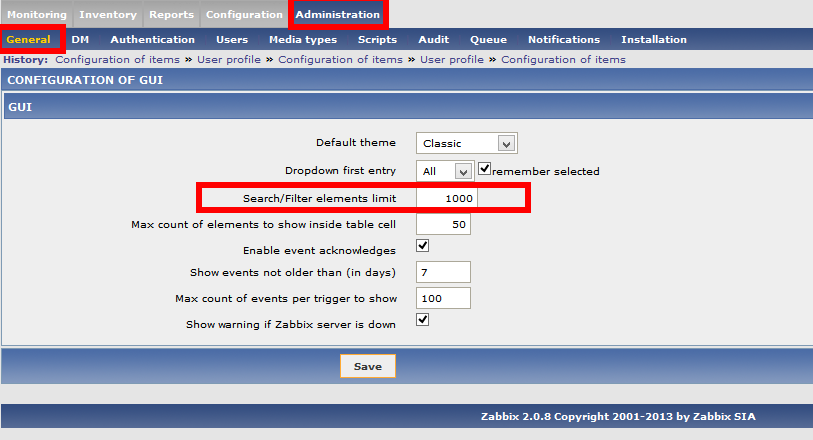The width and height of the screenshot is (813, 440).
Task: Uncheck Show warning if Zabbix server is down
Action: [423, 320]
